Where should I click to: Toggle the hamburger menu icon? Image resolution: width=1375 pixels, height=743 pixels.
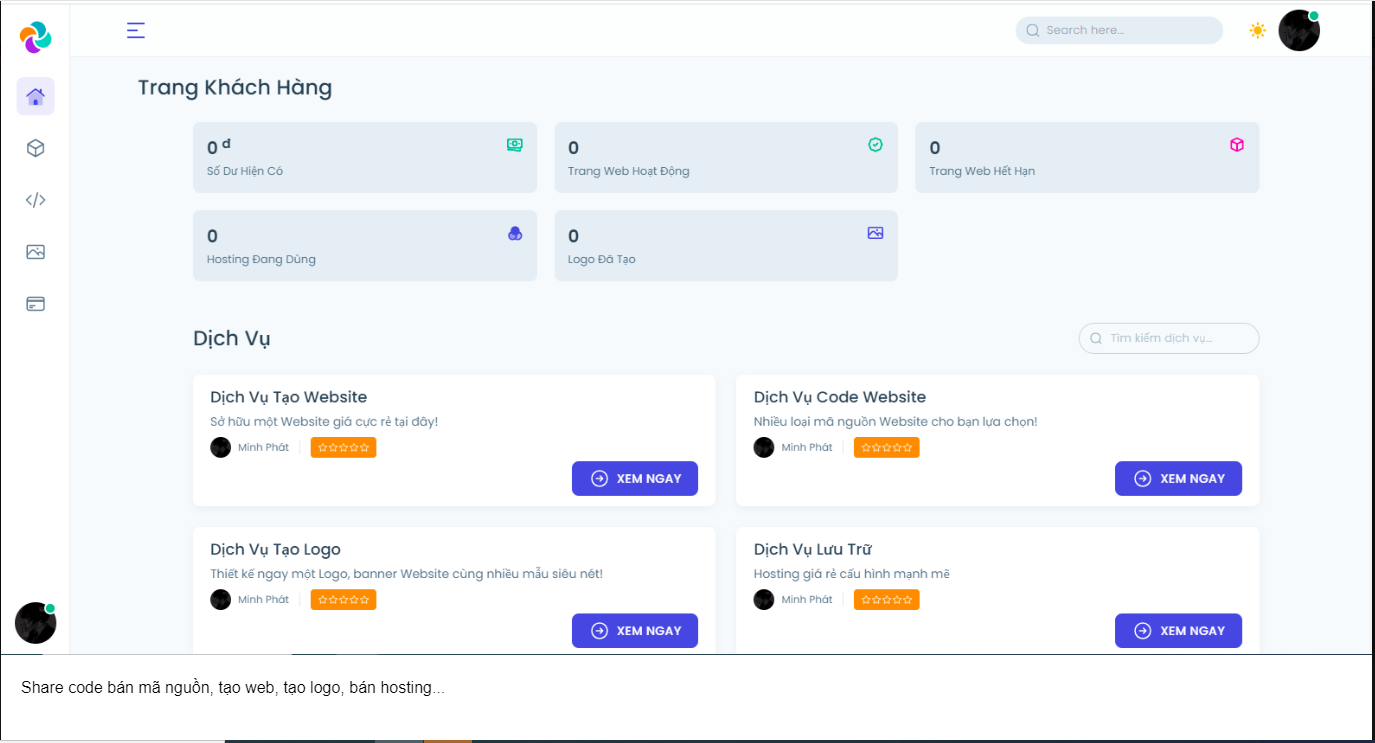(136, 30)
